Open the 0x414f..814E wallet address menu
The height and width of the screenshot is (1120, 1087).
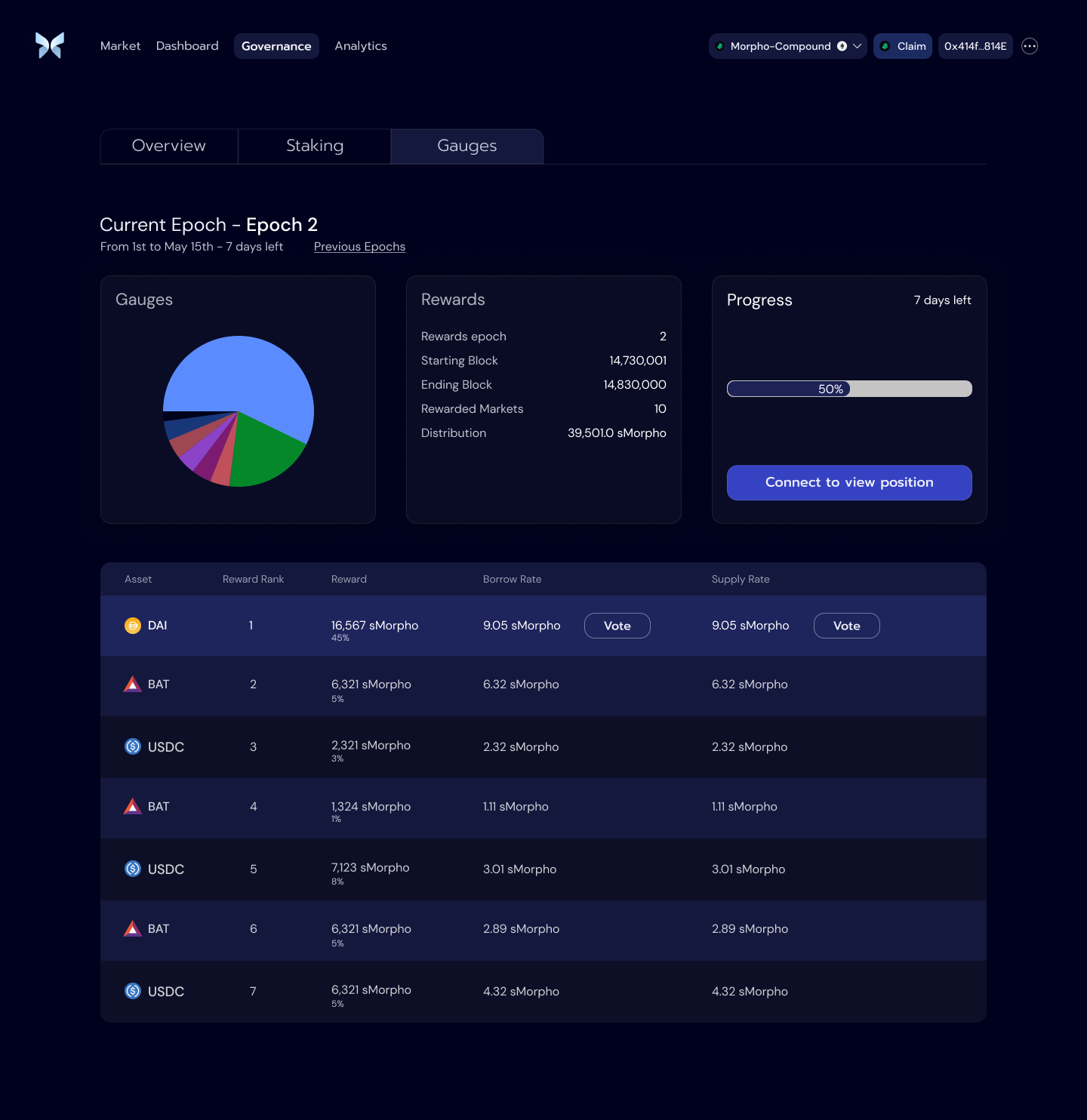coord(975,46)
